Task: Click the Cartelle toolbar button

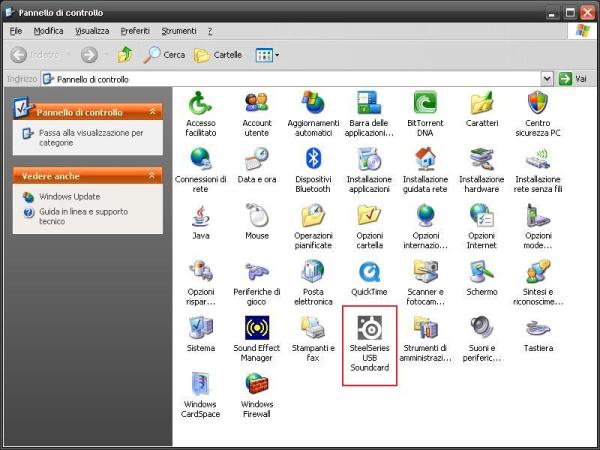Action: pyautogui.click(x=217, y=55)
